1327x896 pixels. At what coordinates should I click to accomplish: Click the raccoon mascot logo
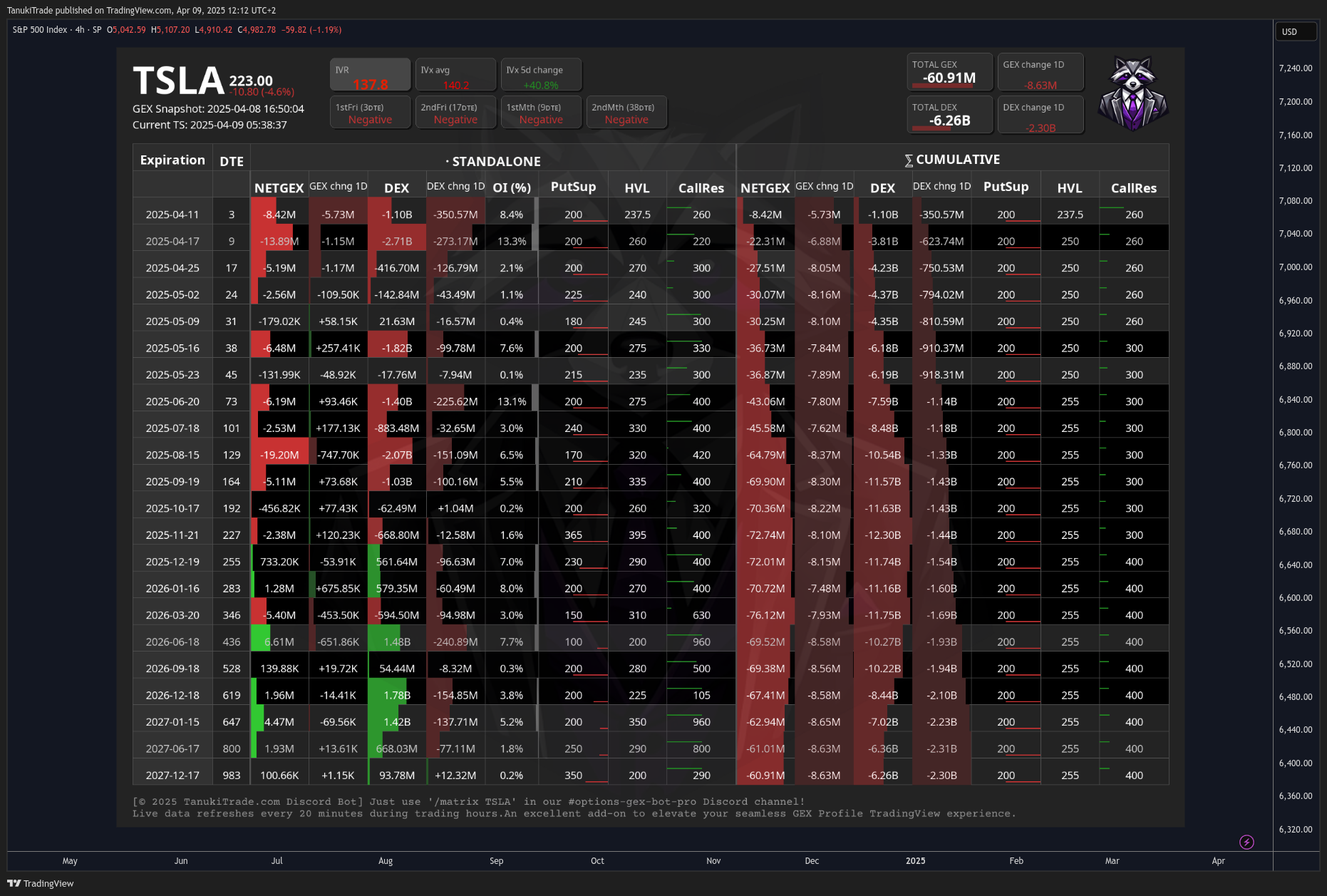(x=1132, y=93)
